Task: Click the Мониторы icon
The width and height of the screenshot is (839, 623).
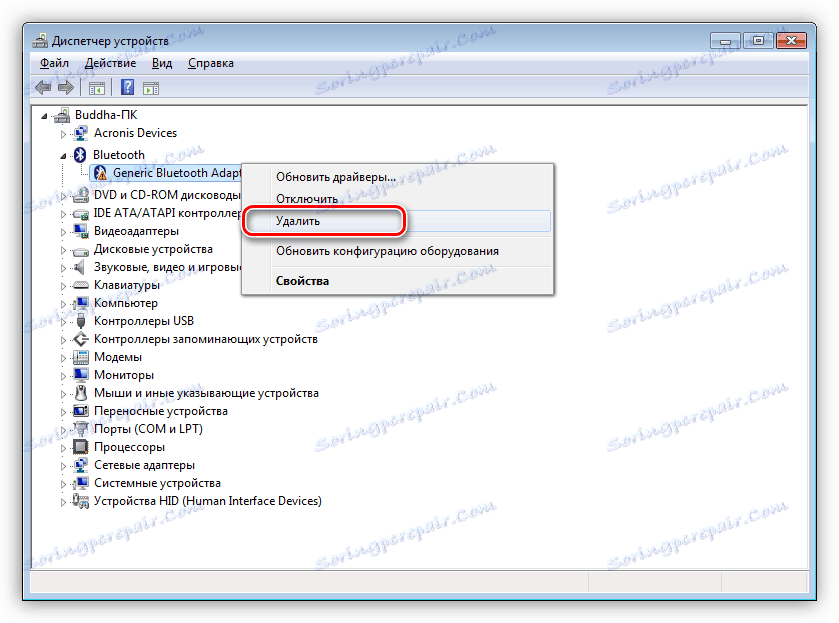Action: (81, 375)
